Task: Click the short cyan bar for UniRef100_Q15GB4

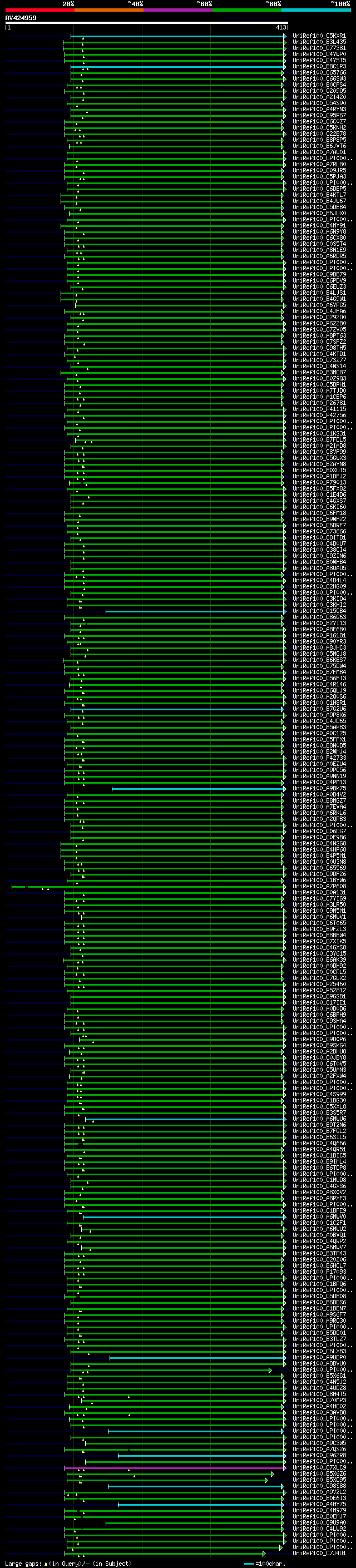Action: point(195,611)
